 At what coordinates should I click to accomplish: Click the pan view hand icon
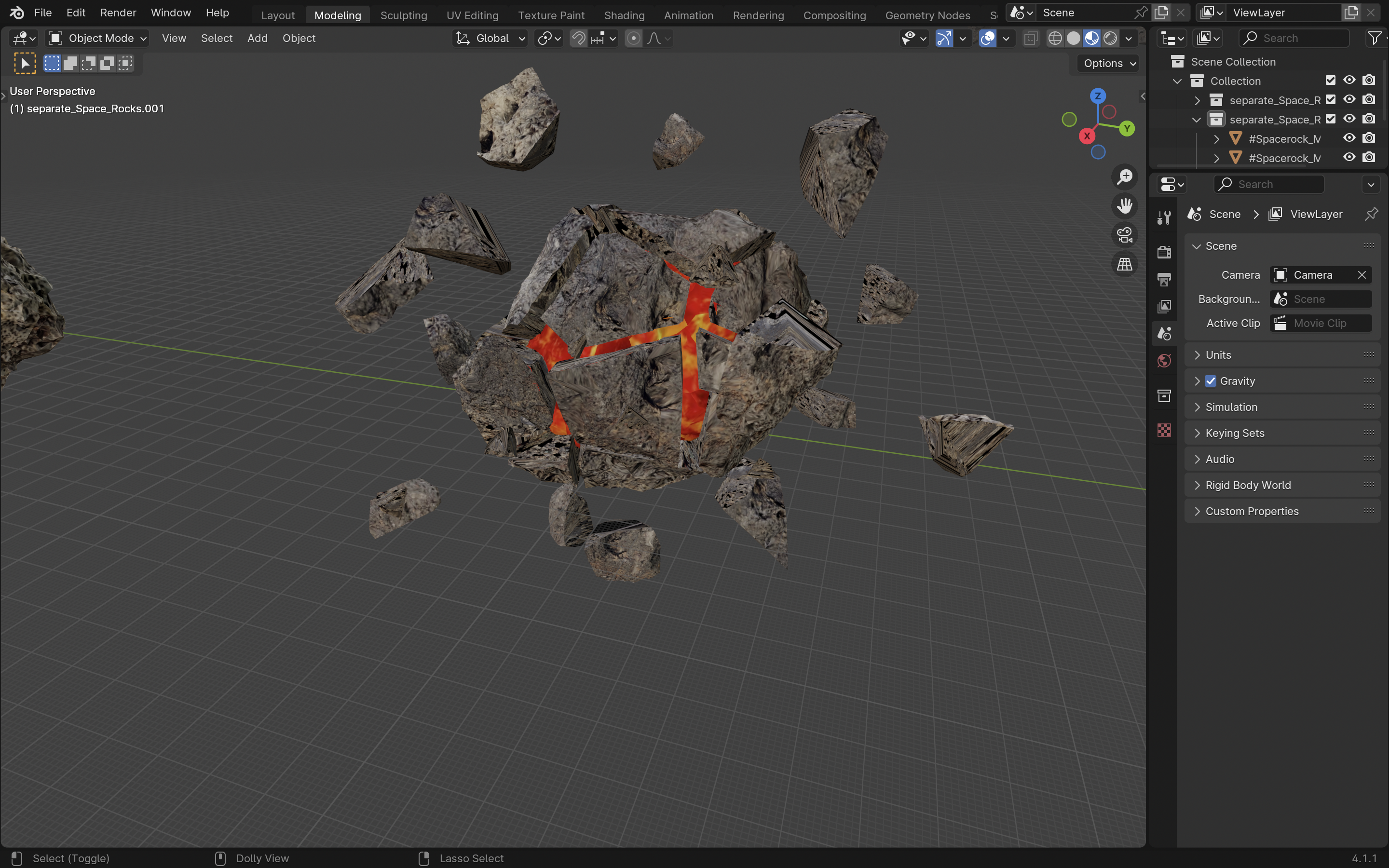pos(1124,206)
